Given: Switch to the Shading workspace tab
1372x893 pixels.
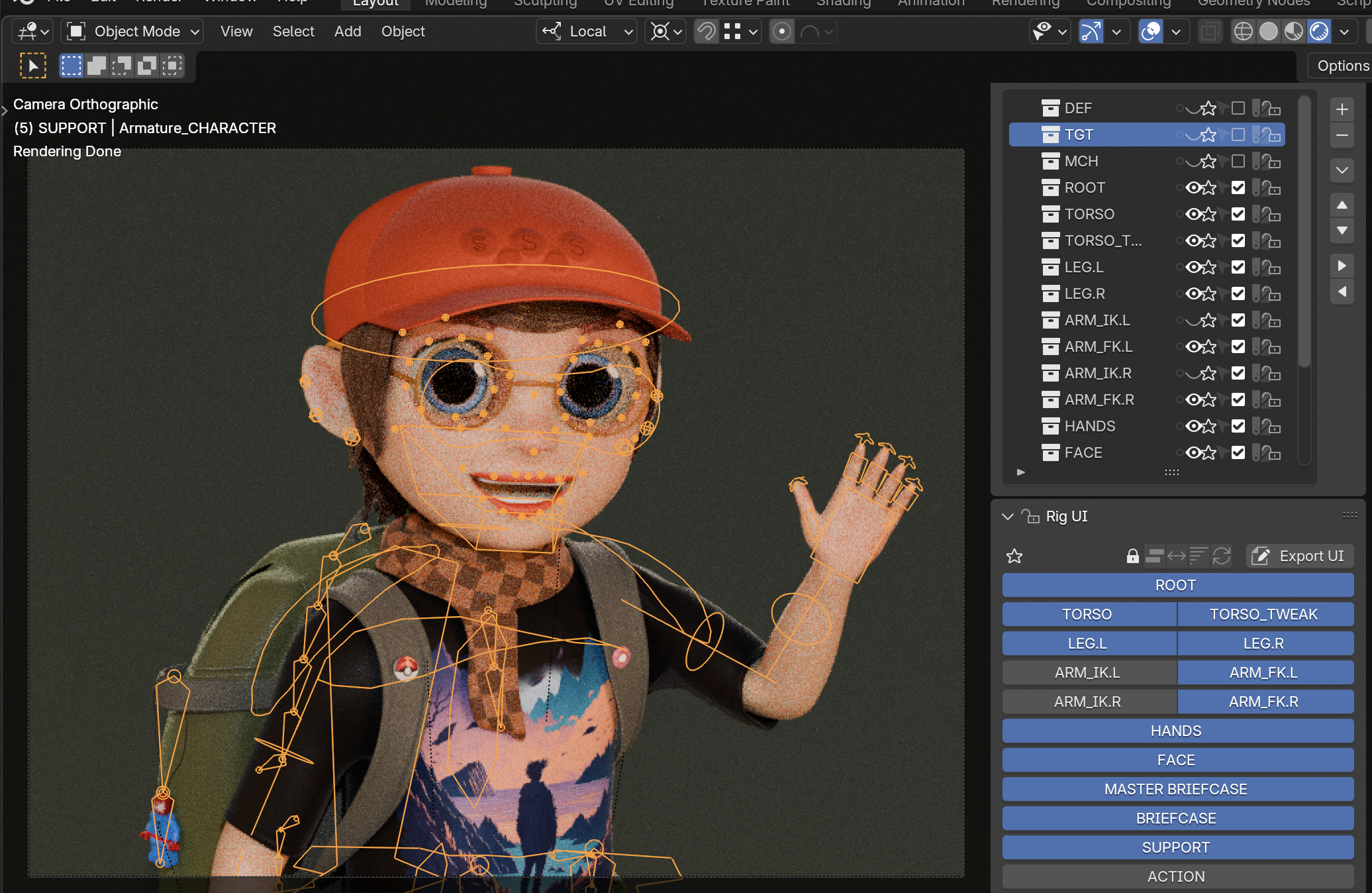Looking at the screenshot, I should (843, 4).
